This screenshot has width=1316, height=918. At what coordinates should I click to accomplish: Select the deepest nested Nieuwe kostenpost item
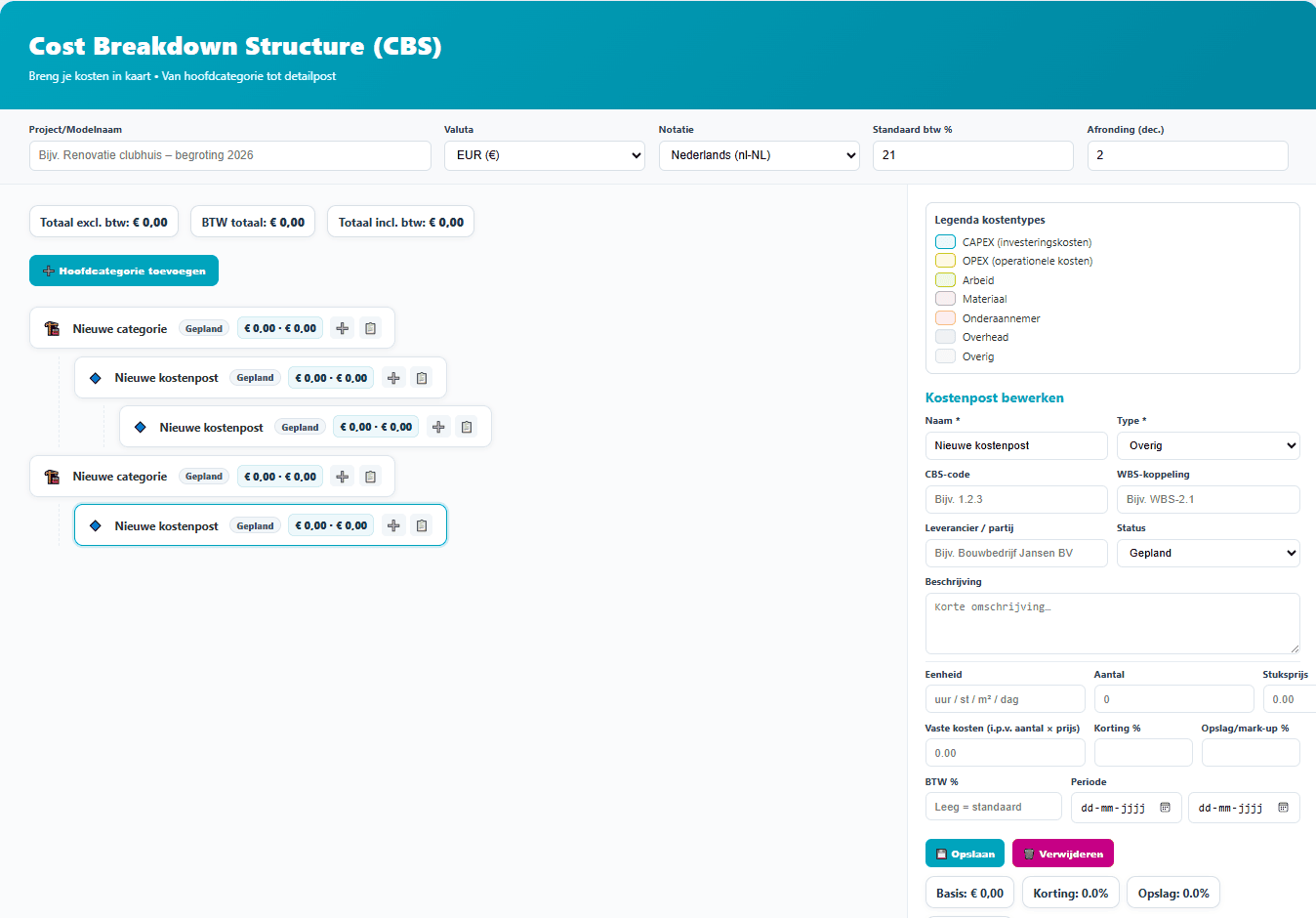point(211,428)
